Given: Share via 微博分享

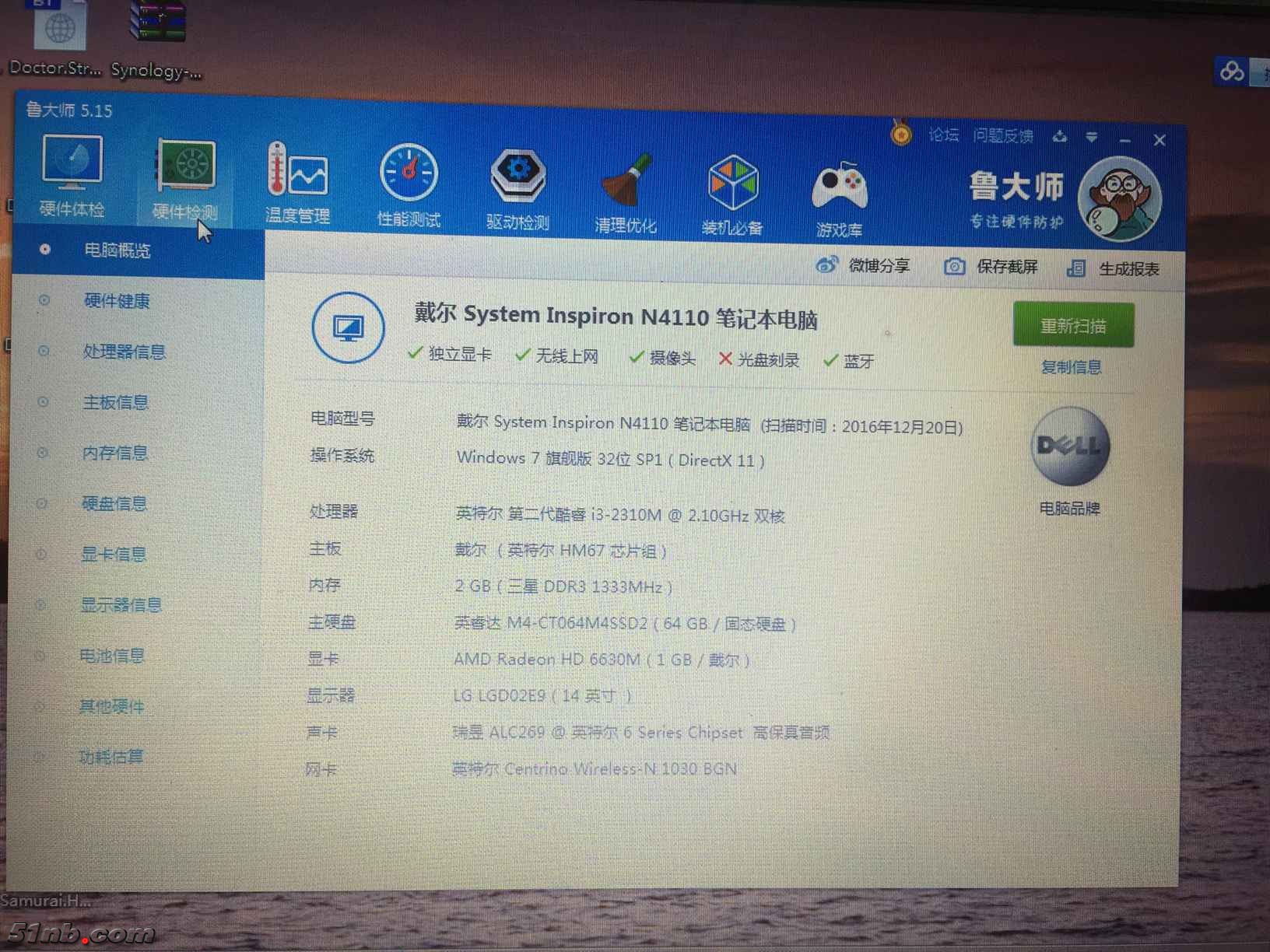Looking at the screenshot, I should (863, 265).
